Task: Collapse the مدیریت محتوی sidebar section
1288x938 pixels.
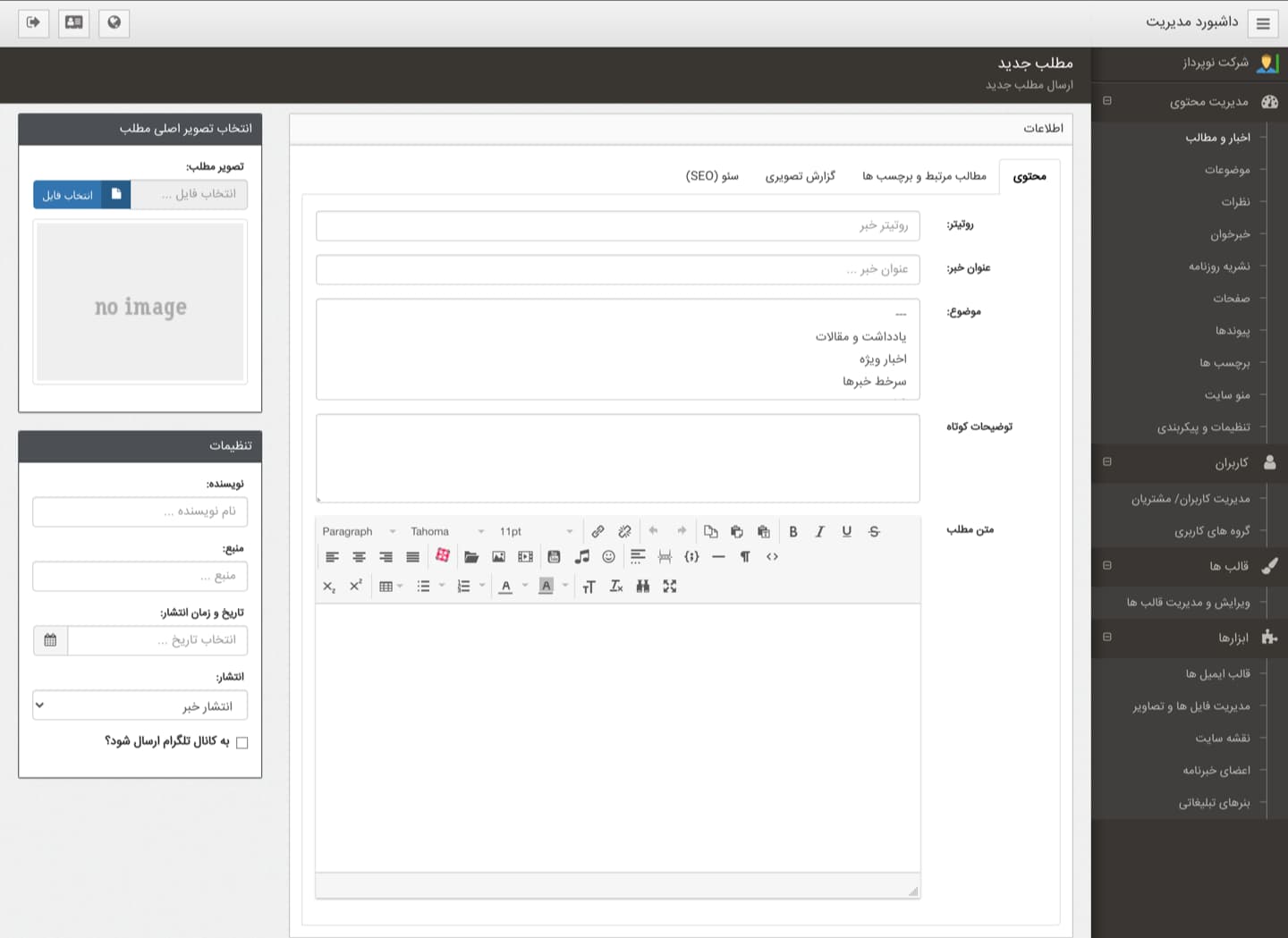Action: [x=1107, y=101]
